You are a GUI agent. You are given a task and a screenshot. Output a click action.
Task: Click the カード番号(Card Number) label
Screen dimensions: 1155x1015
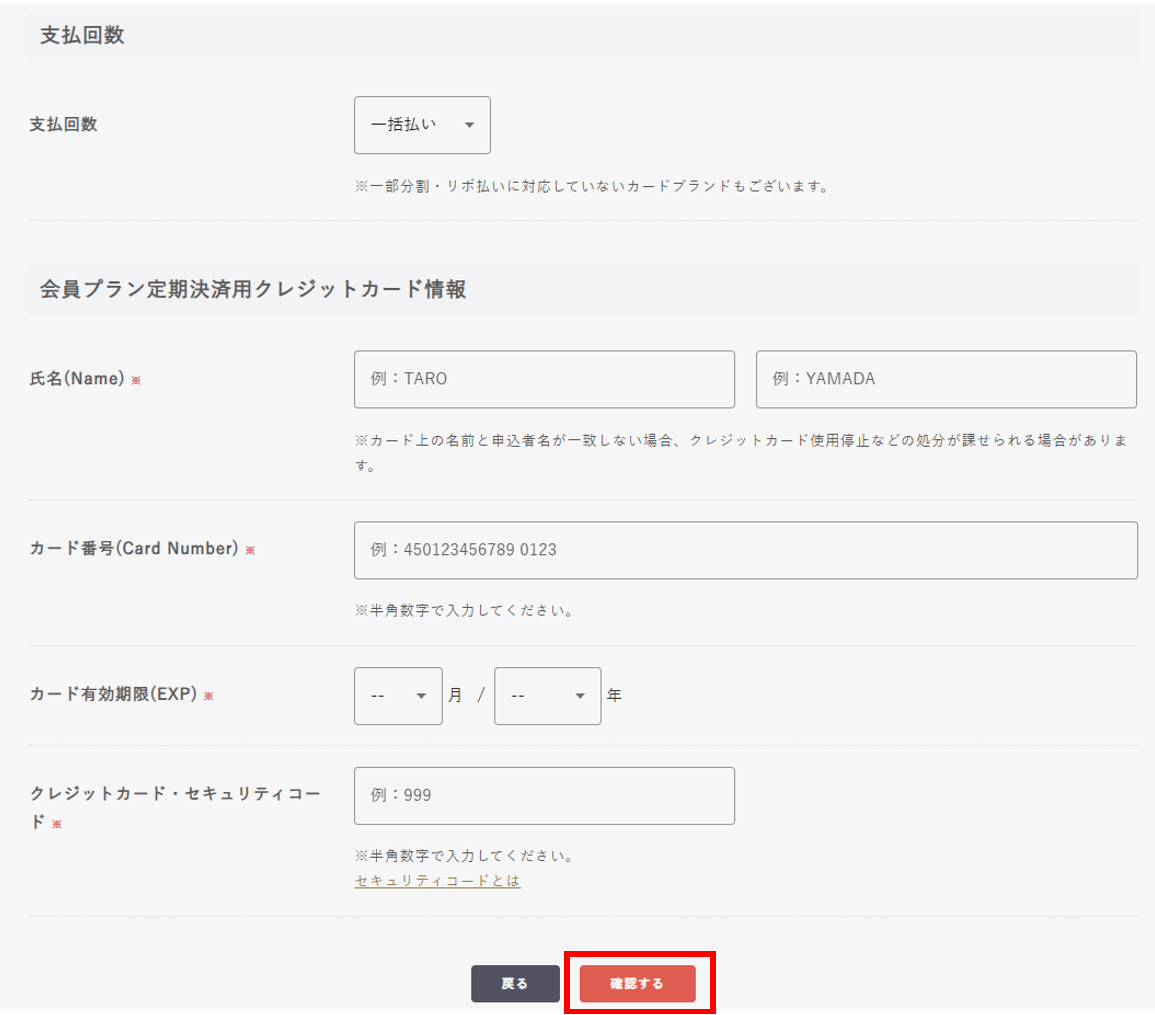tap(134, 549)
